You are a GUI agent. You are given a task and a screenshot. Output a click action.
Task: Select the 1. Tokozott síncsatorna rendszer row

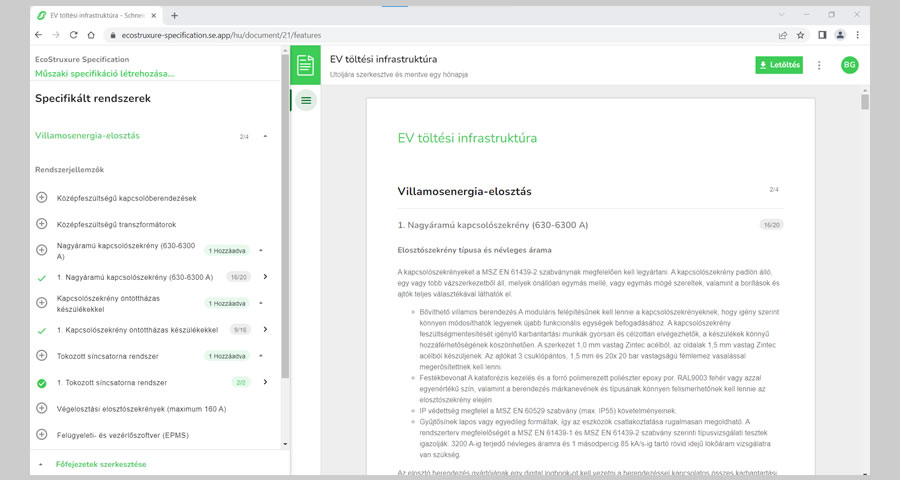[153, 382]
